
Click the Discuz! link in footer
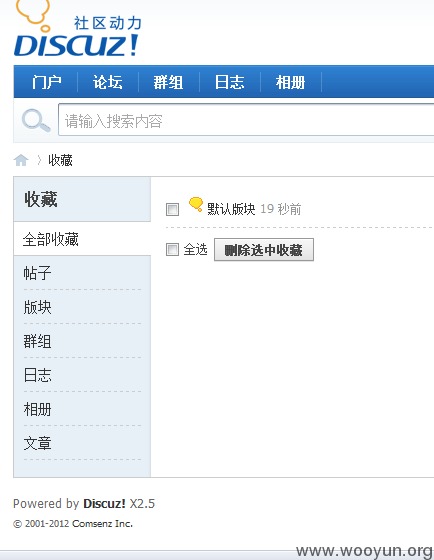(104, 504)
